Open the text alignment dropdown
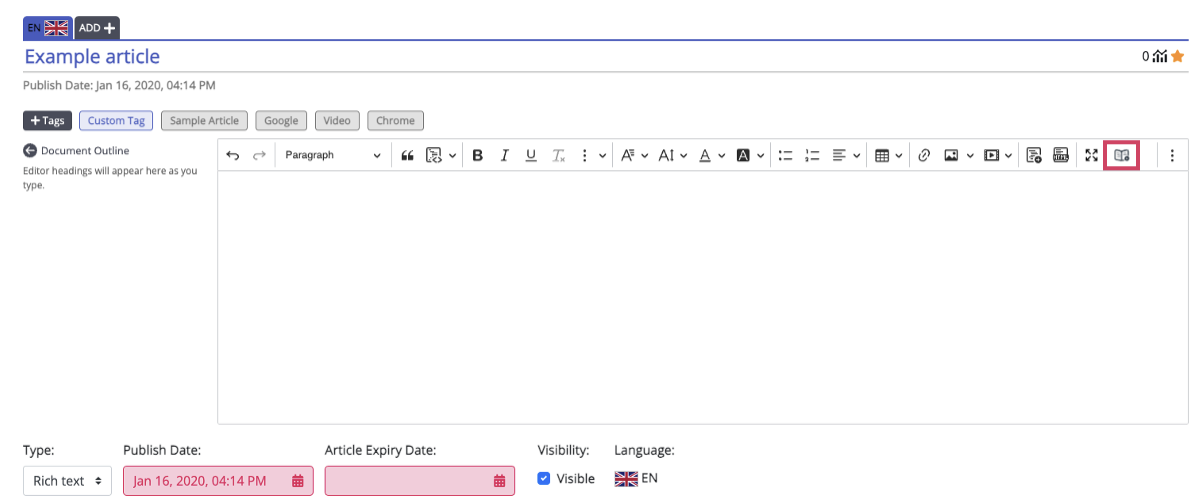Screen dimensions: 1198x500 click(x=846, y=156)
